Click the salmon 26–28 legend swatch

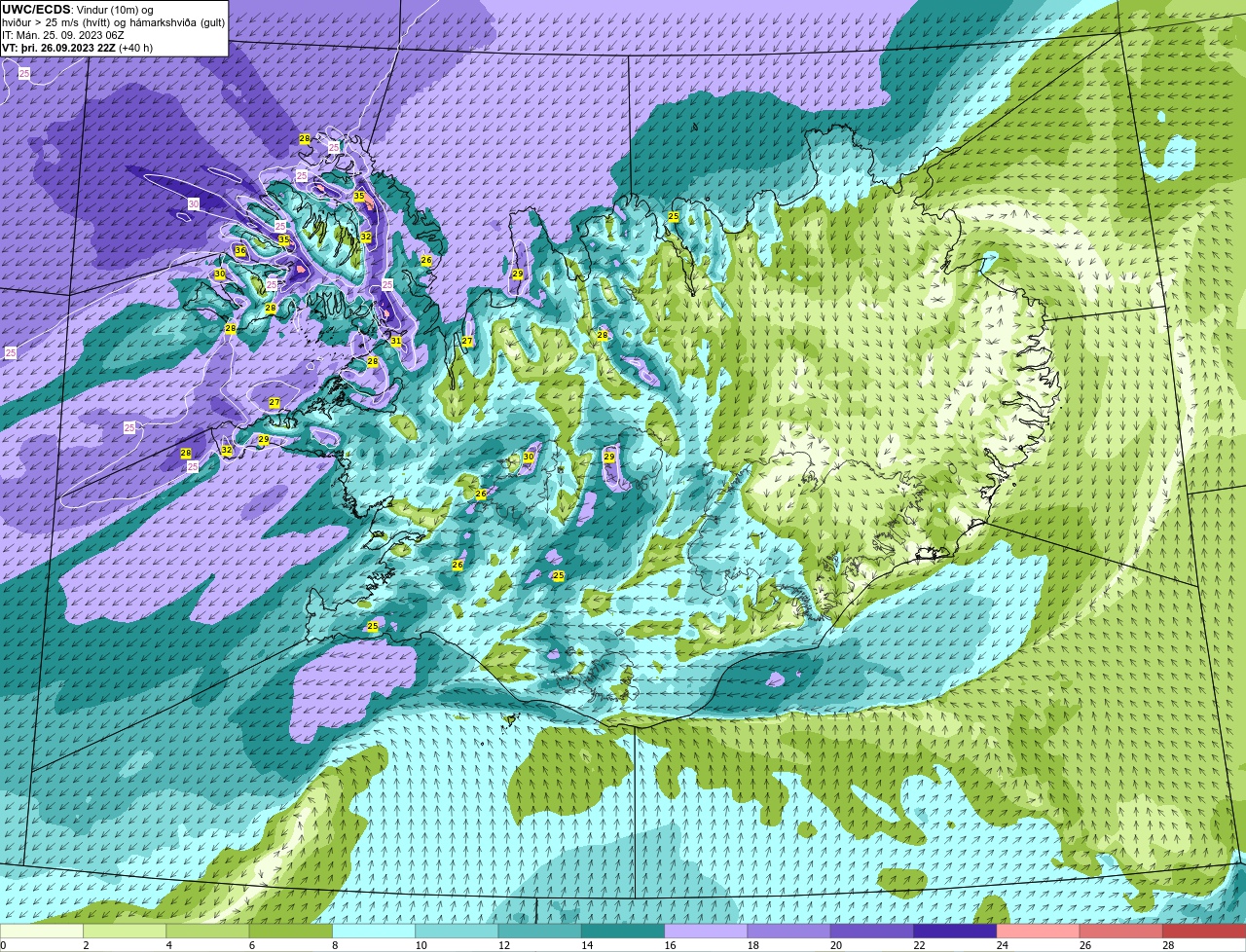point(1121,931)
